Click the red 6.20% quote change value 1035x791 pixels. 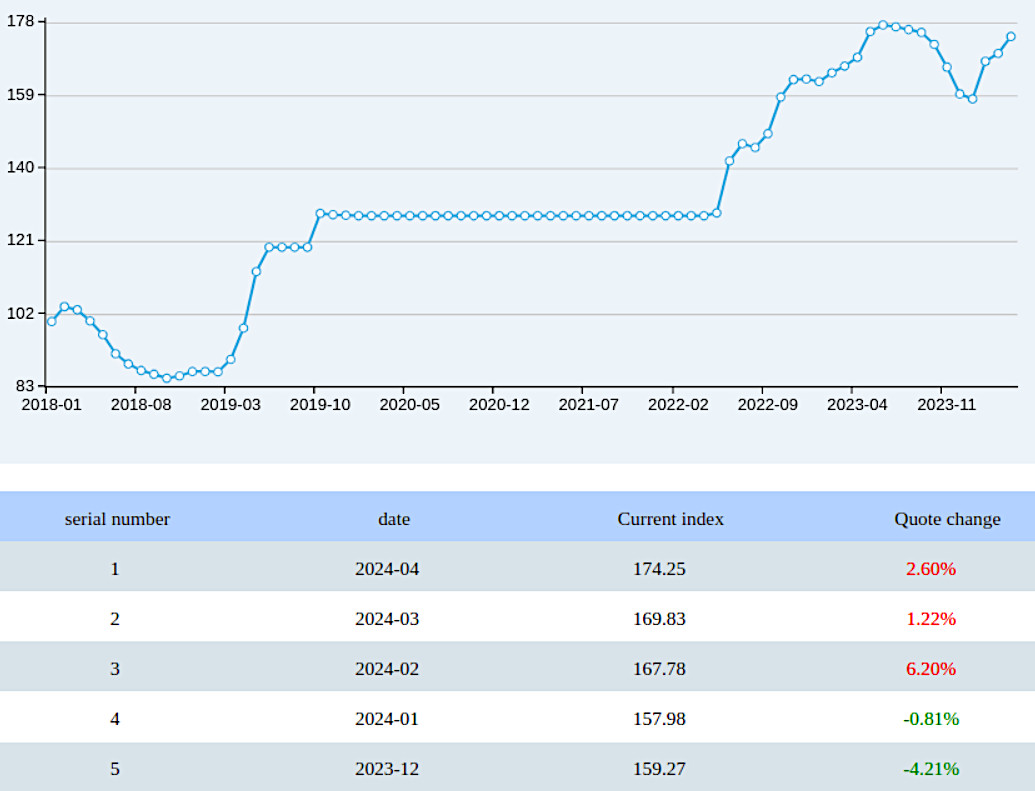click(931, 669)
